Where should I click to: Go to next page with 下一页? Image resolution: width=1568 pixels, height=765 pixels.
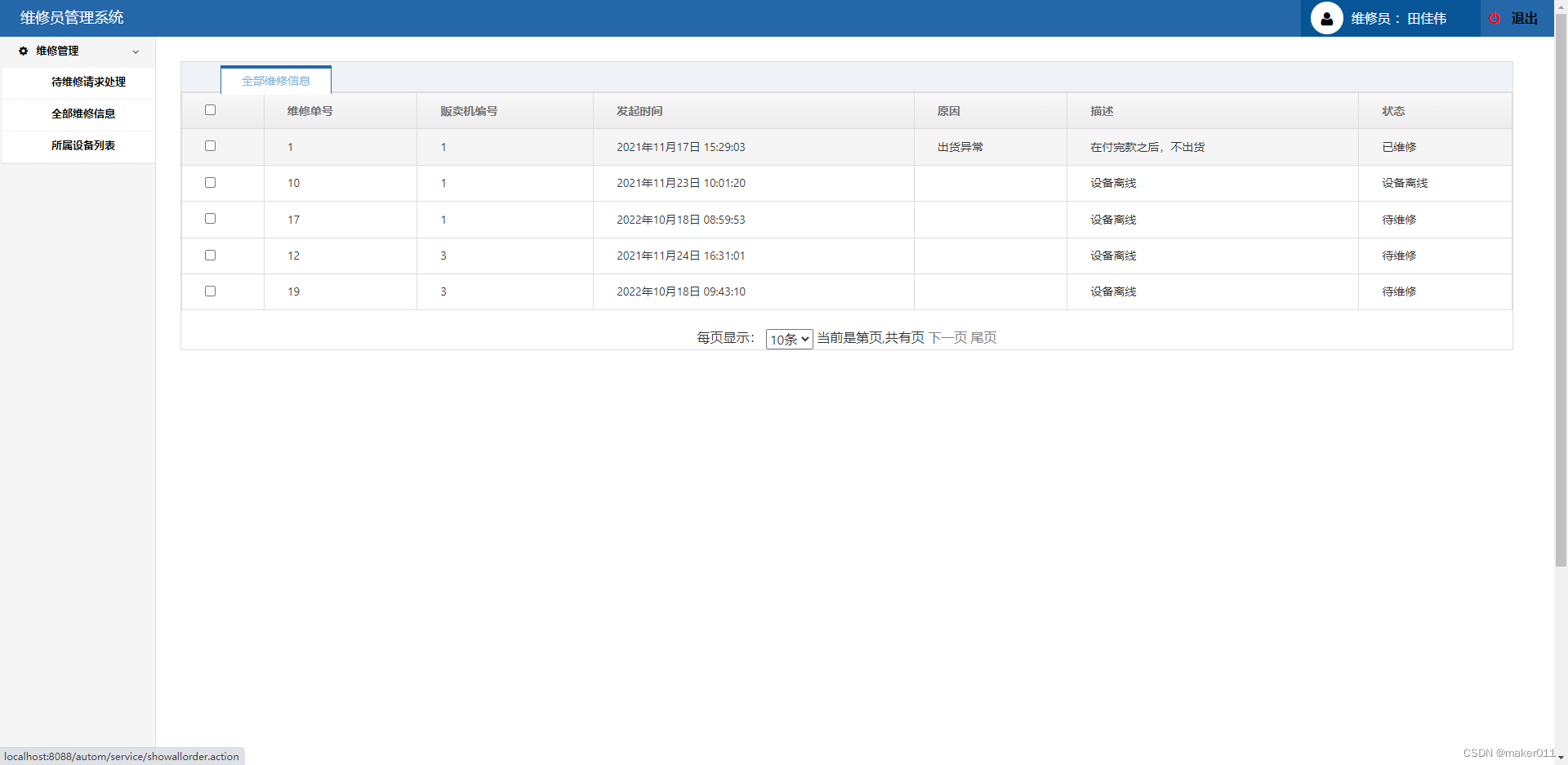[947, 338]
